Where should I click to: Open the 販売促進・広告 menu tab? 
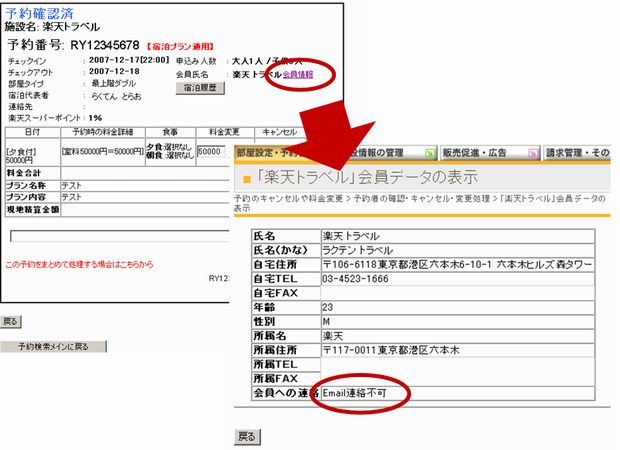pos(490,153)
